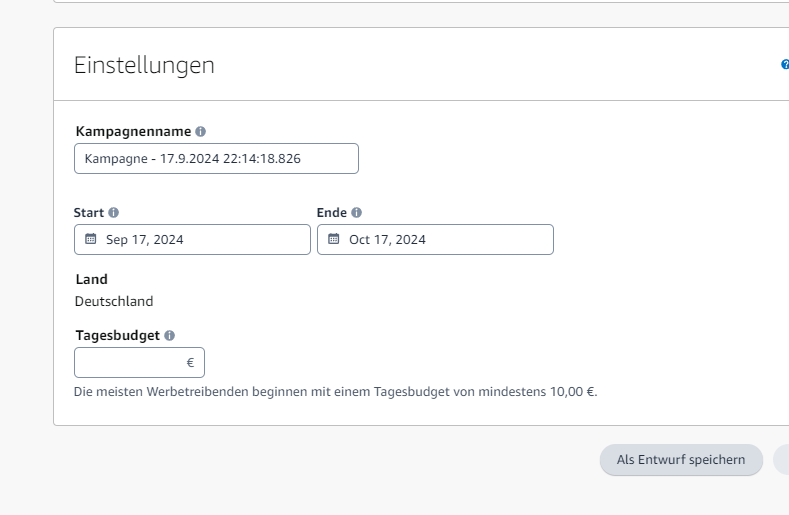Click the Land label
This screenshot has width=789, height=515.
(x=91, y=279)
